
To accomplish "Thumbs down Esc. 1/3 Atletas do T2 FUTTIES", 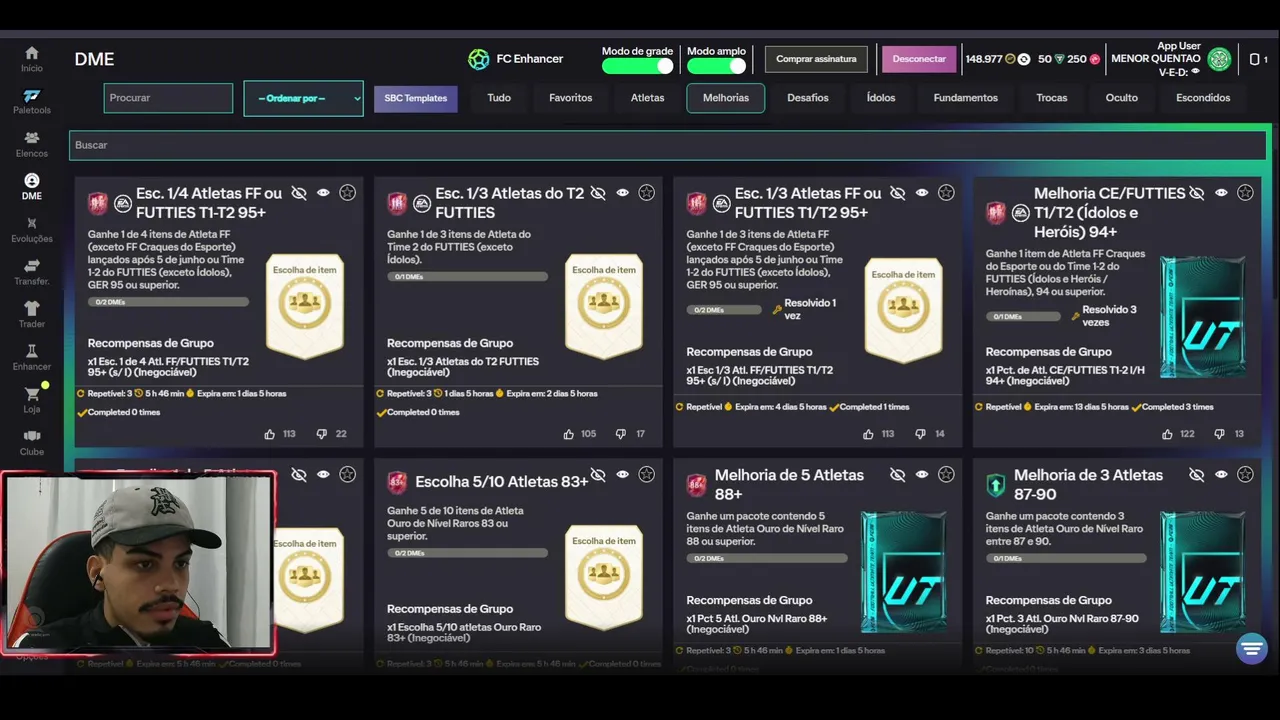I will [621, 434].
